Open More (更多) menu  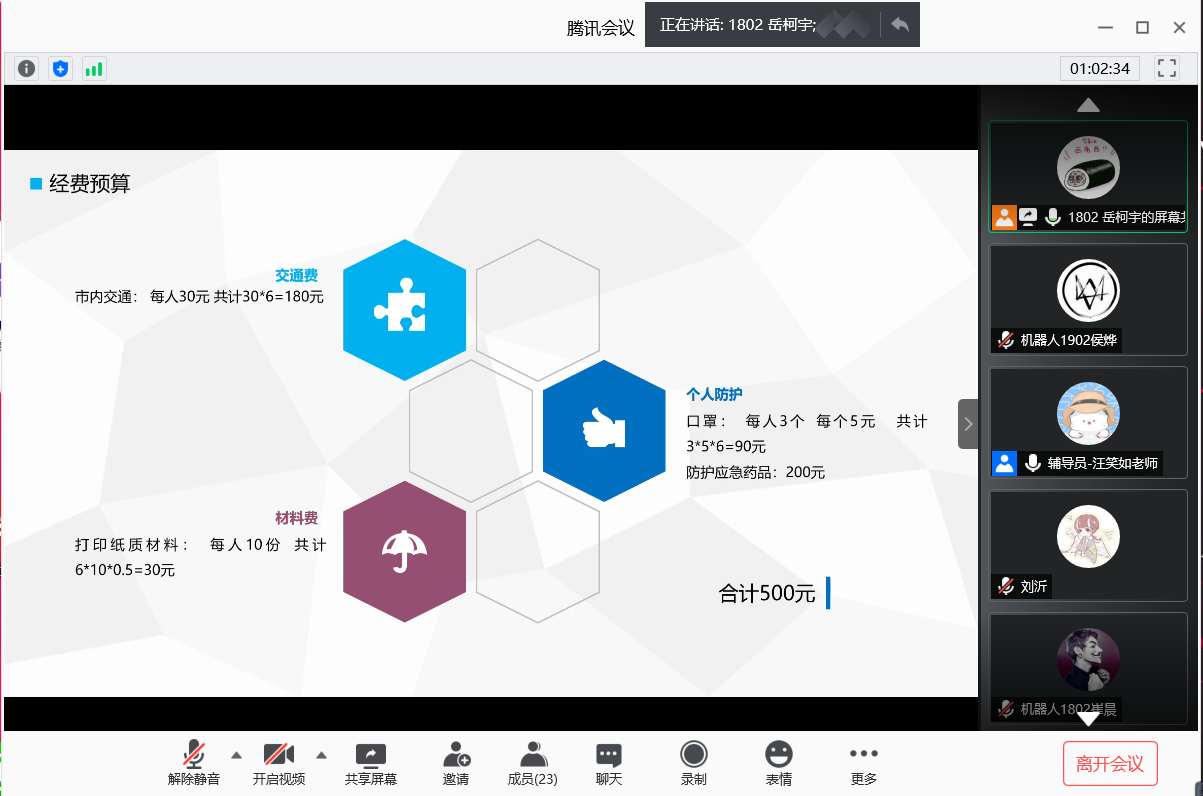(x=863, y=763)
